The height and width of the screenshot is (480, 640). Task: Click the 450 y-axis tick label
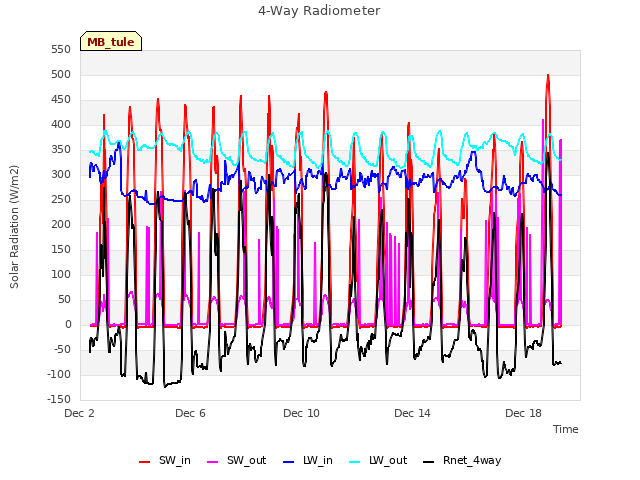pyautogui.click(x=61, y=100)
